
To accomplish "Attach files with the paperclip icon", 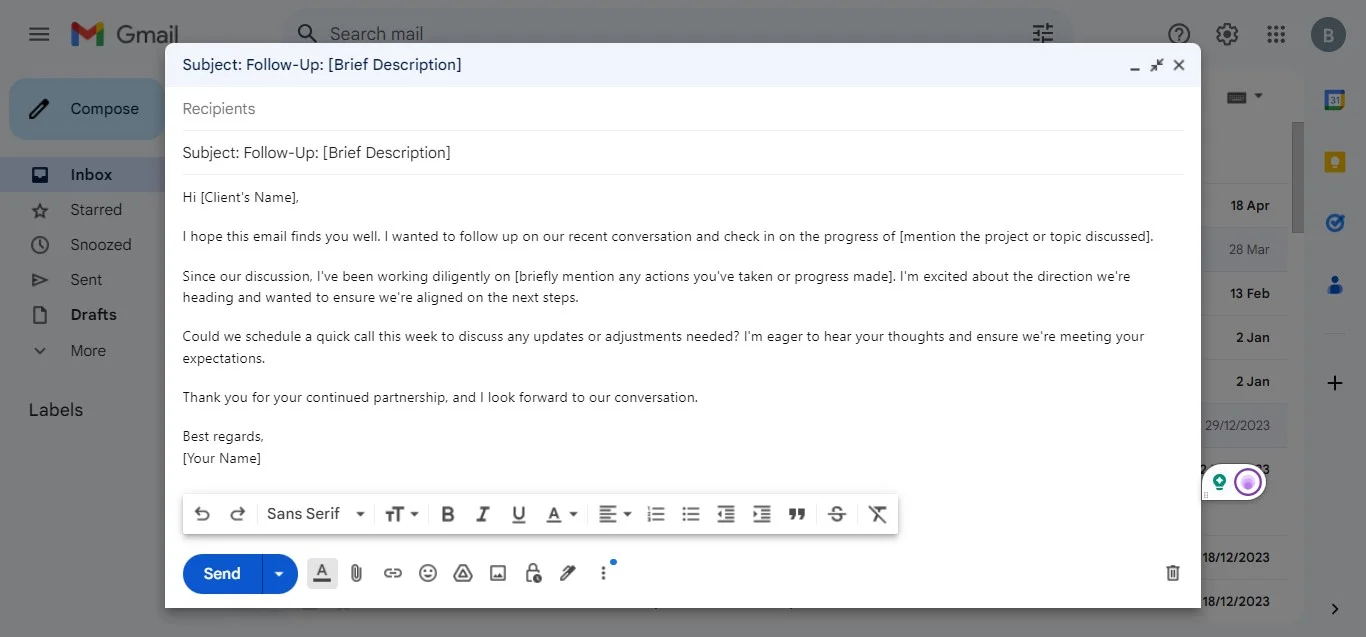I will coord(357,573).
